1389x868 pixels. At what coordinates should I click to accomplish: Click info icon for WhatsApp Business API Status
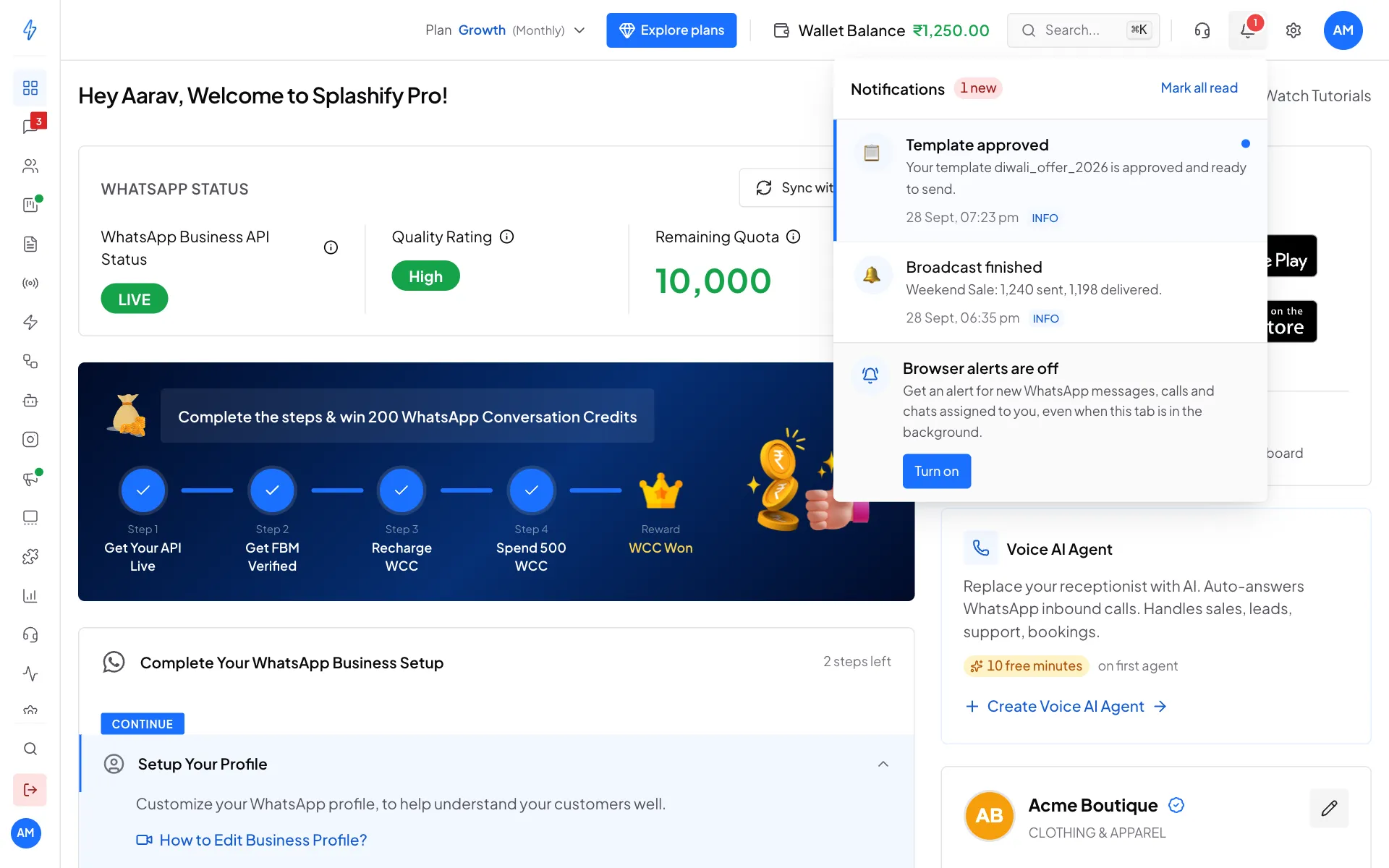[x=331, y=247]
